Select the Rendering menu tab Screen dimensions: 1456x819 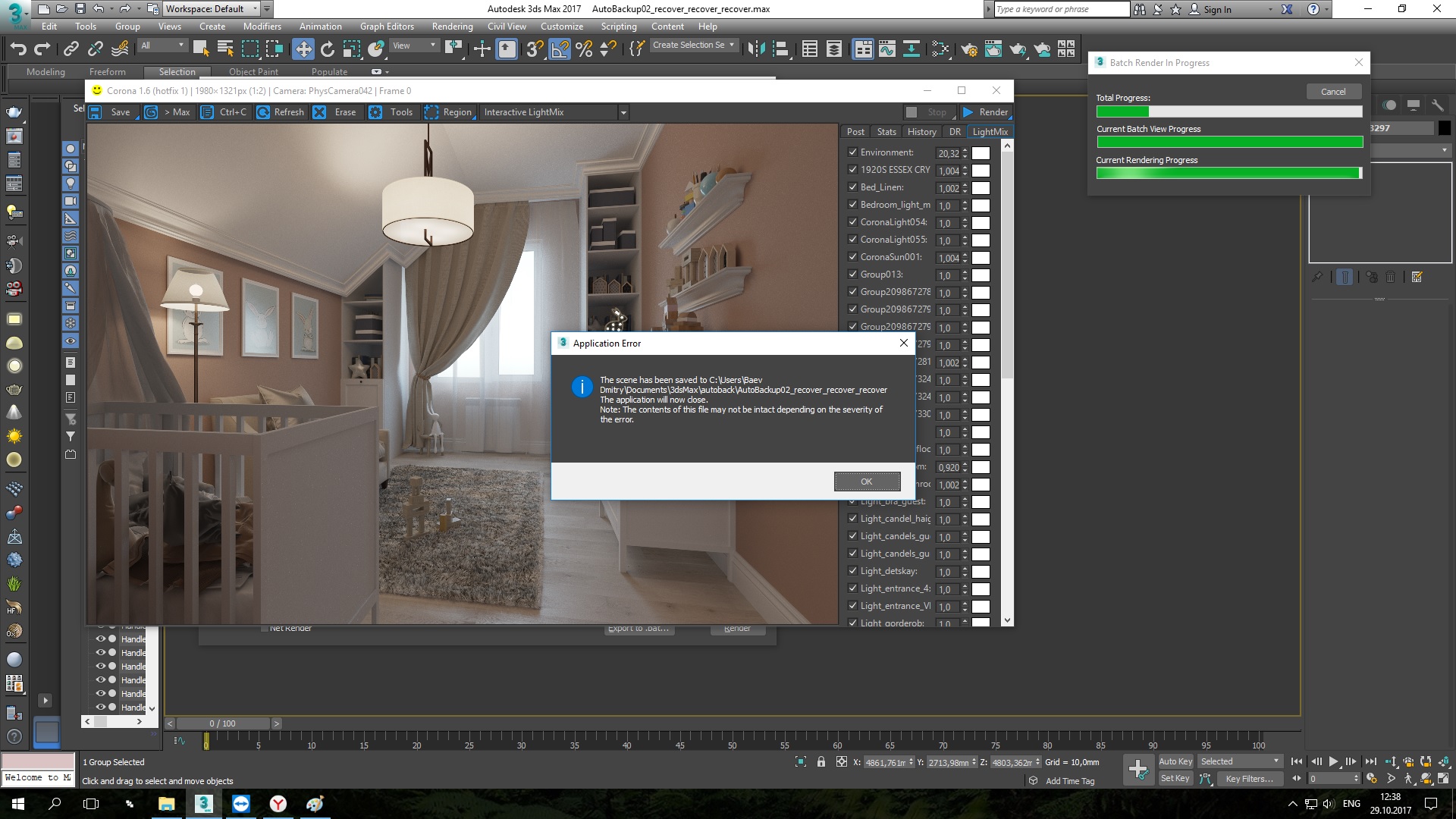tap(452, 26)
